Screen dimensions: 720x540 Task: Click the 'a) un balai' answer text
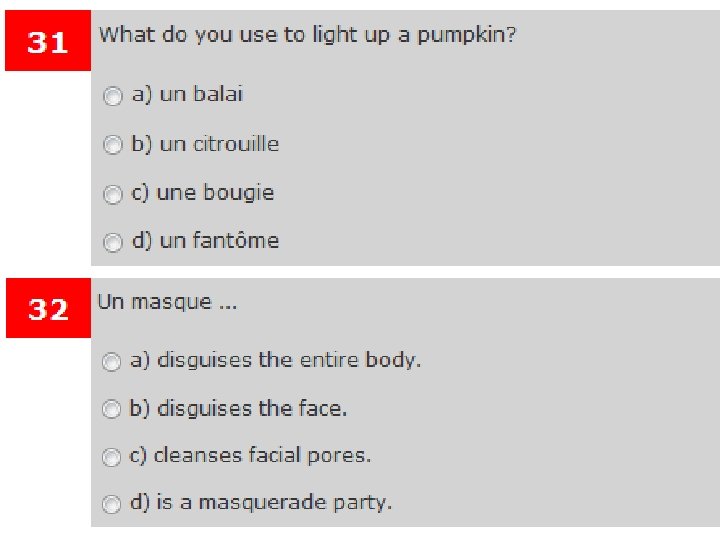coord(187,95)
